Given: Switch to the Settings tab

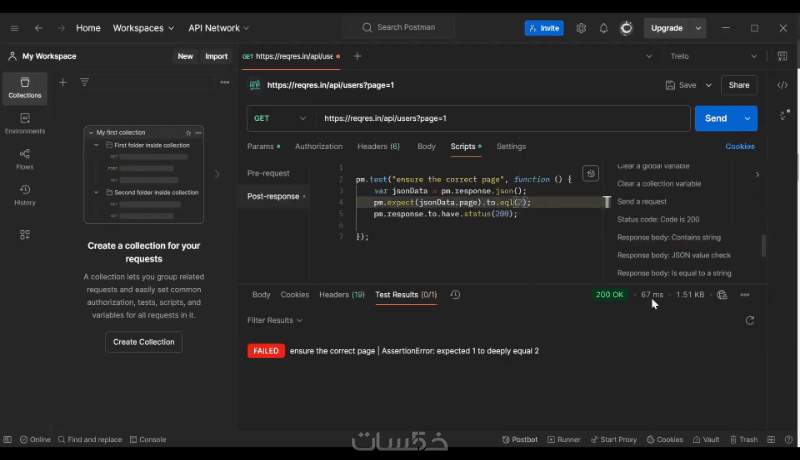Looking at the screenshot, I should 511,146.
